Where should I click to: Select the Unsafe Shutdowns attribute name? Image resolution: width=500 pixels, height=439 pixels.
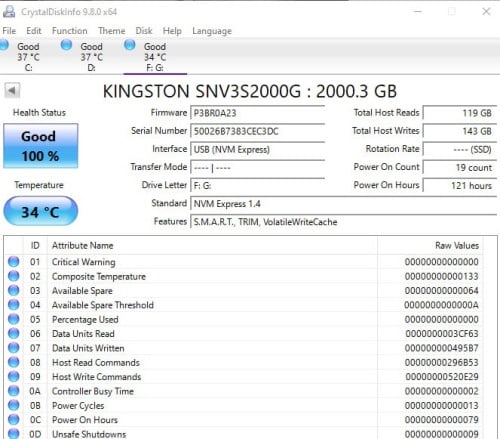point(89,434)
